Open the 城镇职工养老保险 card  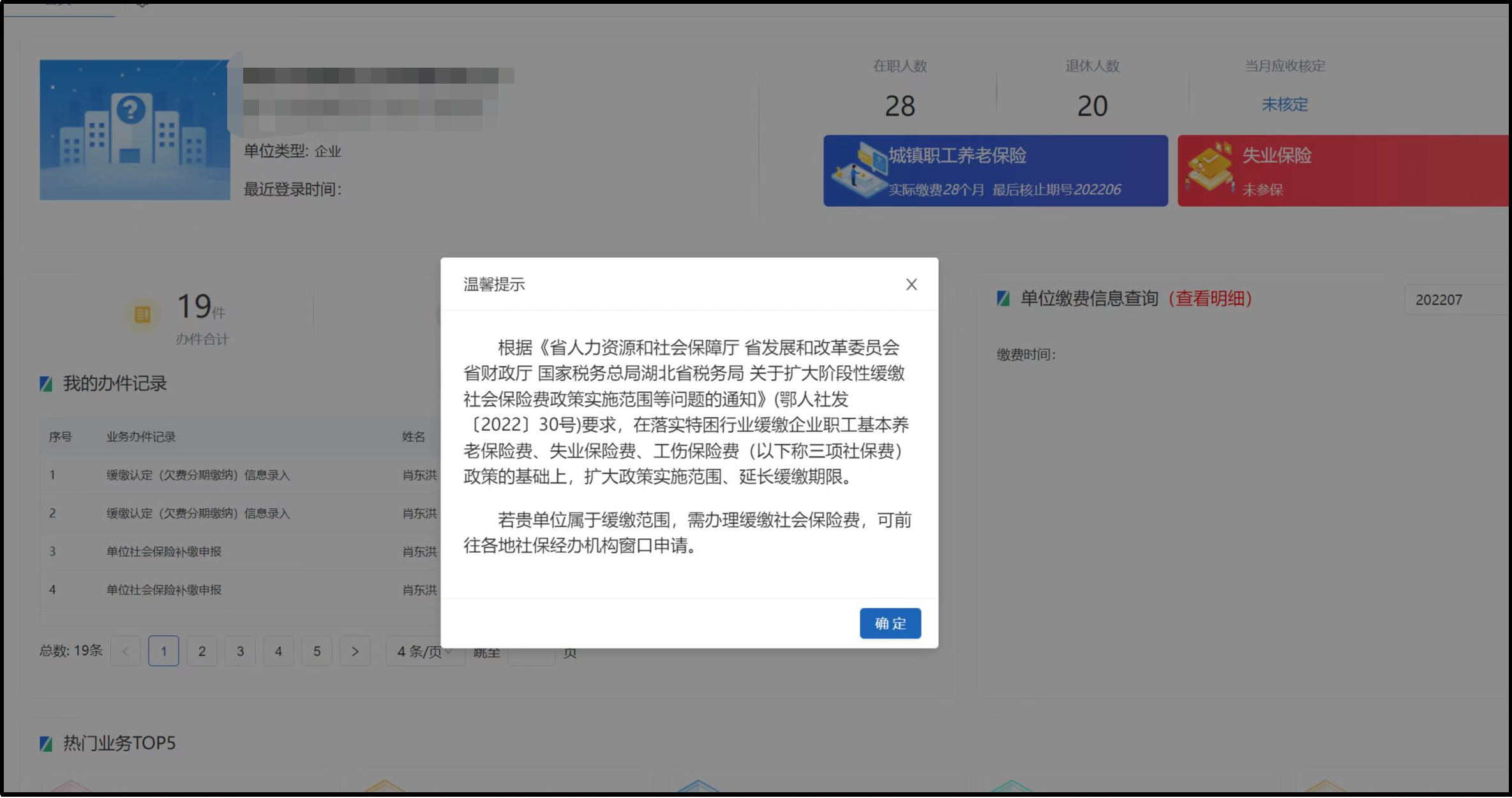point(995,170)
